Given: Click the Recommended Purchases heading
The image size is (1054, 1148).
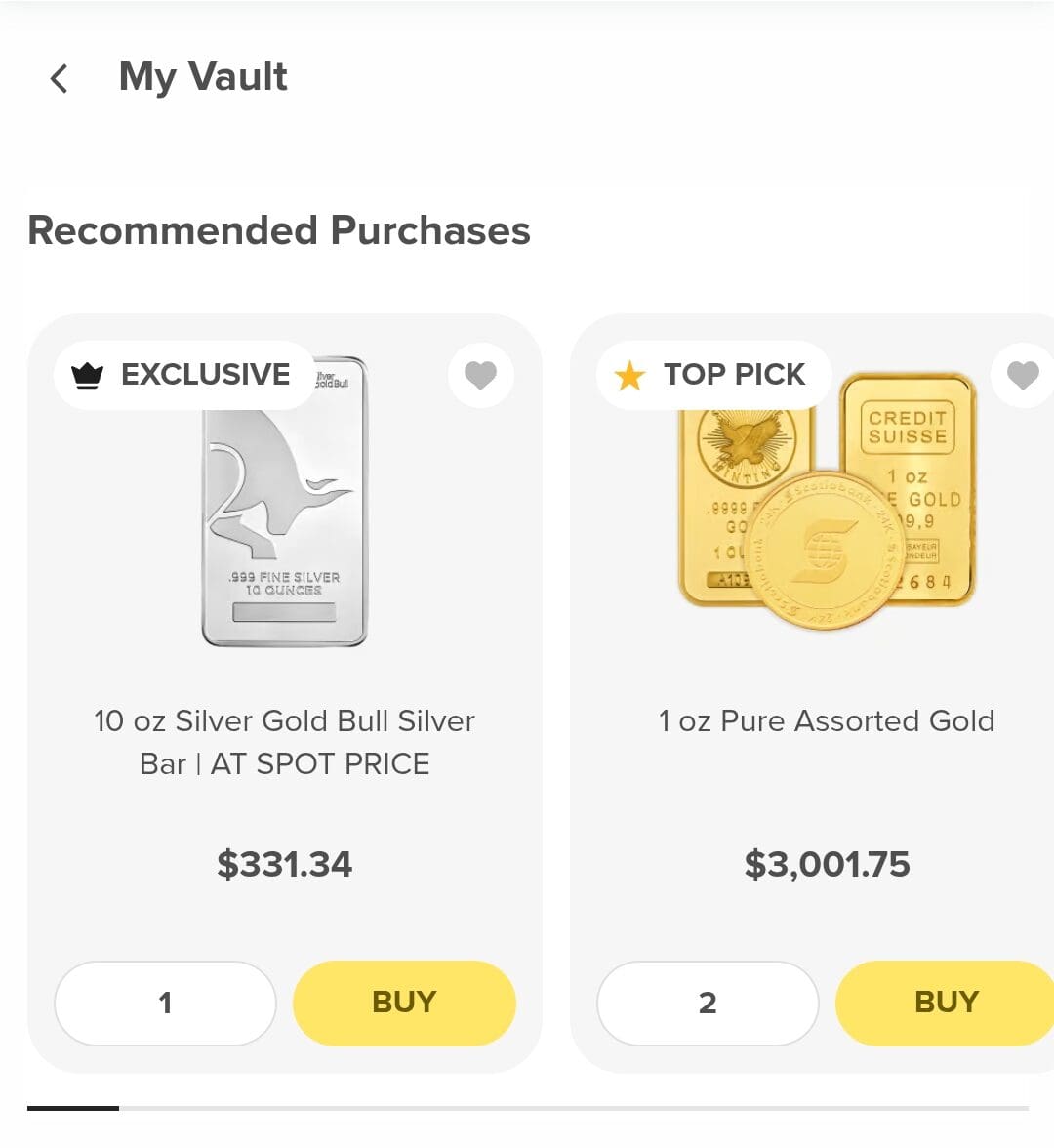Looking at the screenshot, I should 279,230.
